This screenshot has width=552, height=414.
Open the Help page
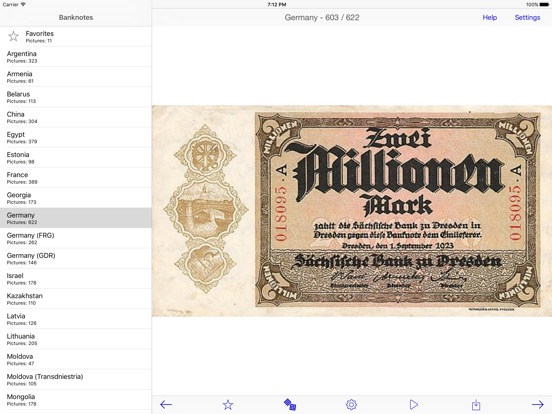[x=489, y=18]
